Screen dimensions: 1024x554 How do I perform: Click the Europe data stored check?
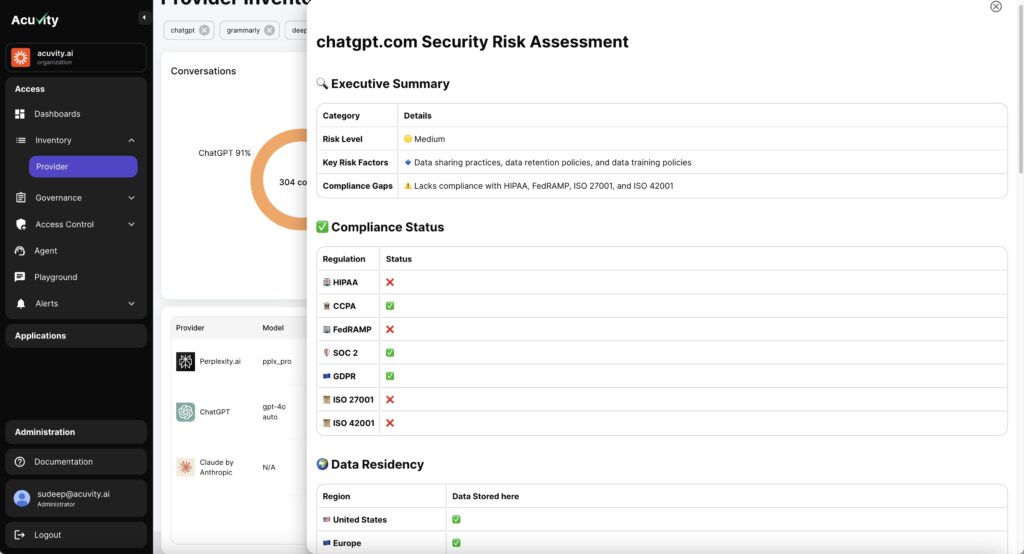point(456,543)
